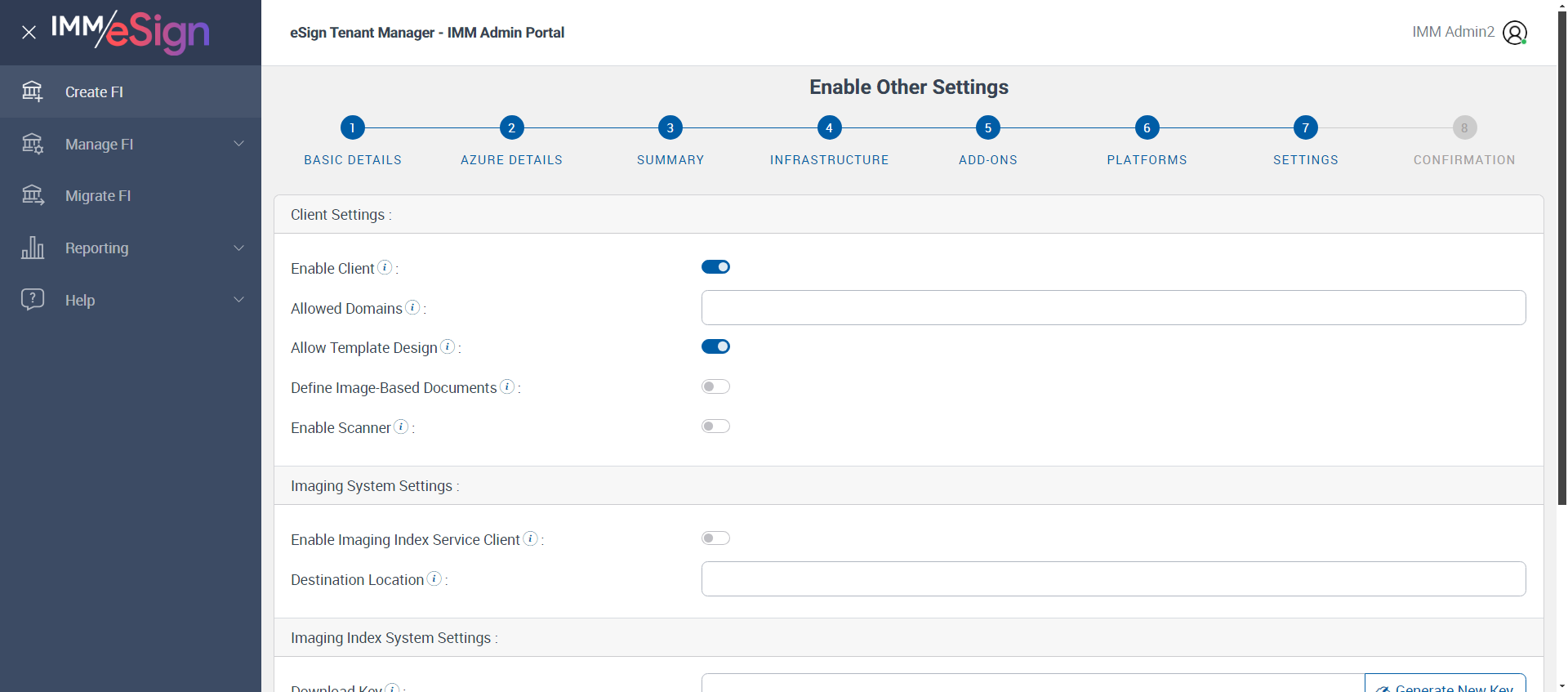Turn off Allow Template Design toggle
Viewport: 1568px width, 692px height.
715,346
